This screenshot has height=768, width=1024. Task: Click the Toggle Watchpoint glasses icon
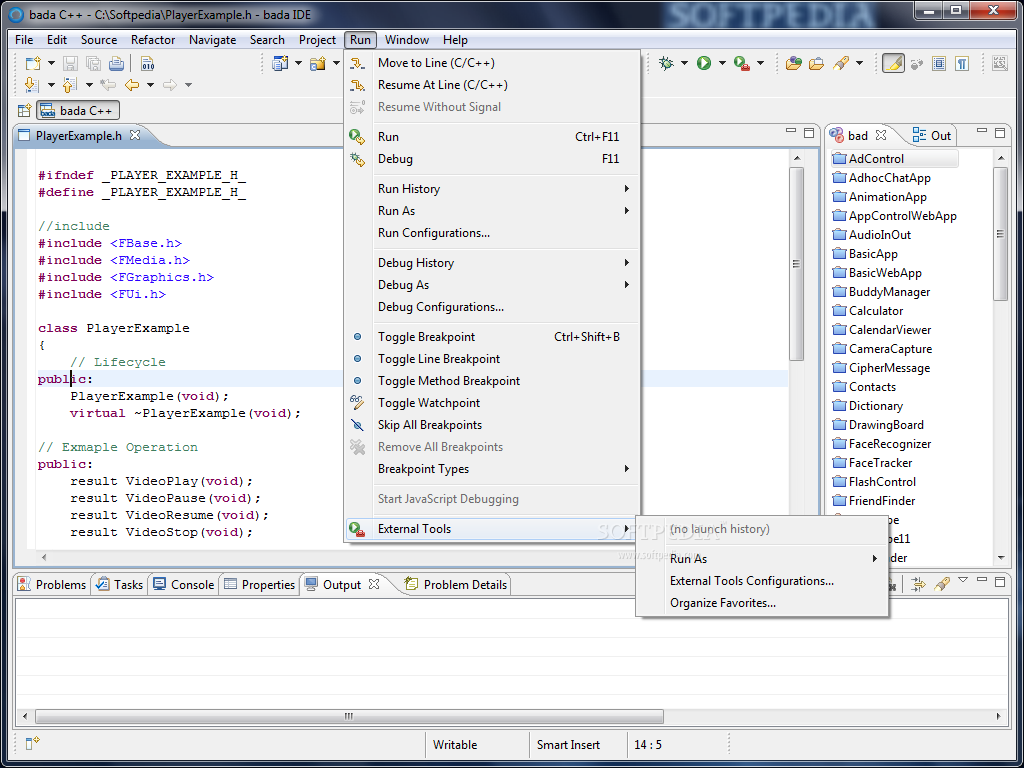357,403
